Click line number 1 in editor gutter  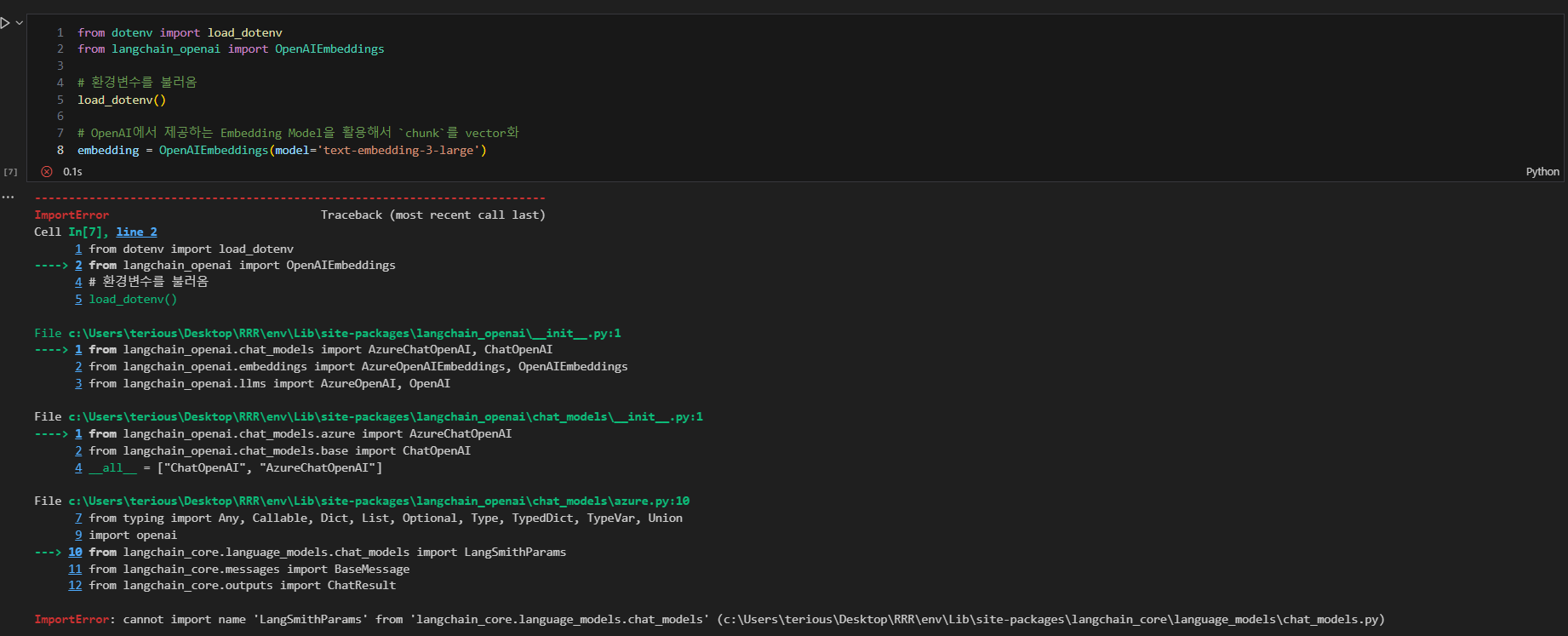click(x=60, y=32)
